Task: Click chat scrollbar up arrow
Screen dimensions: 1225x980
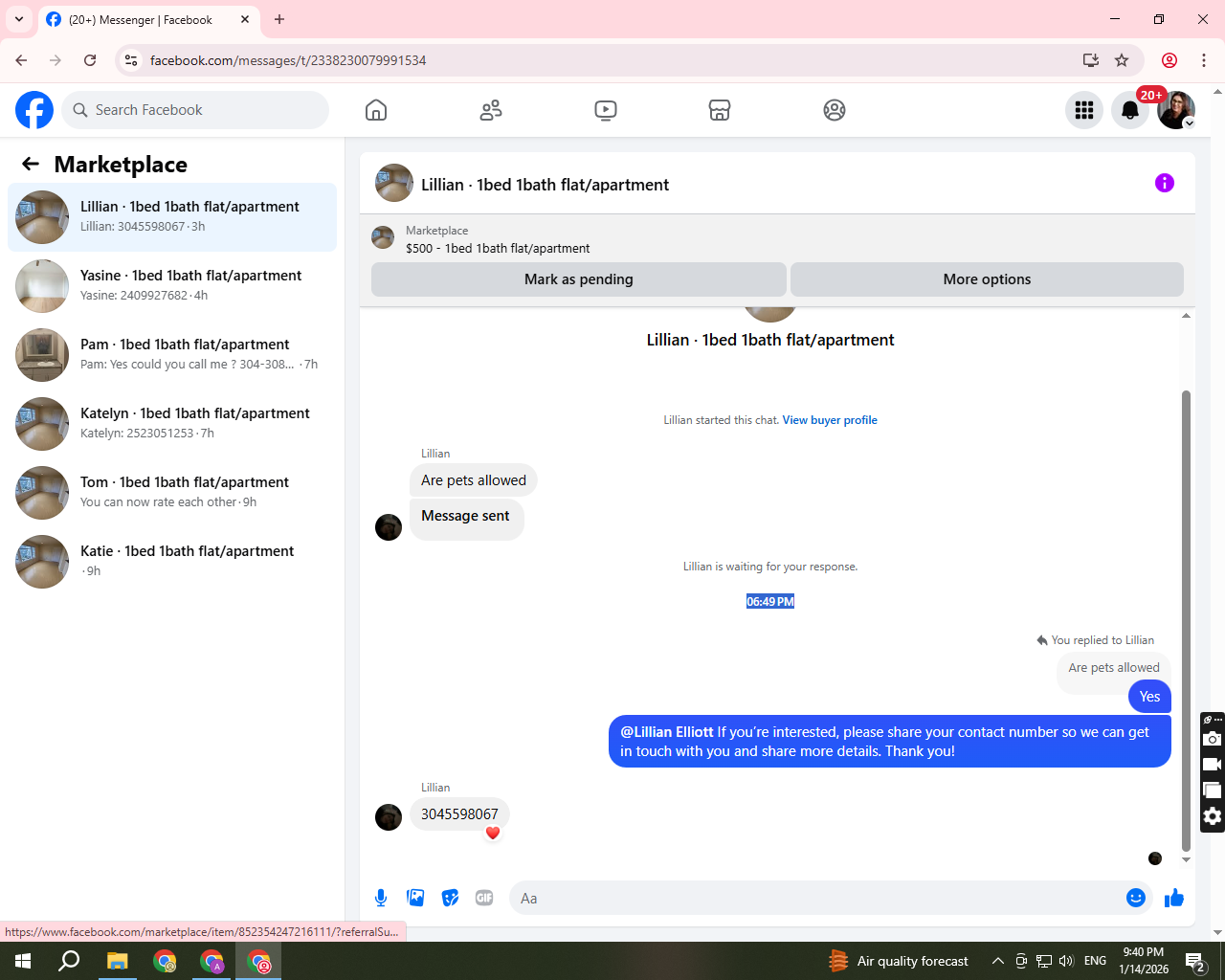Action: coord(1186,316)
